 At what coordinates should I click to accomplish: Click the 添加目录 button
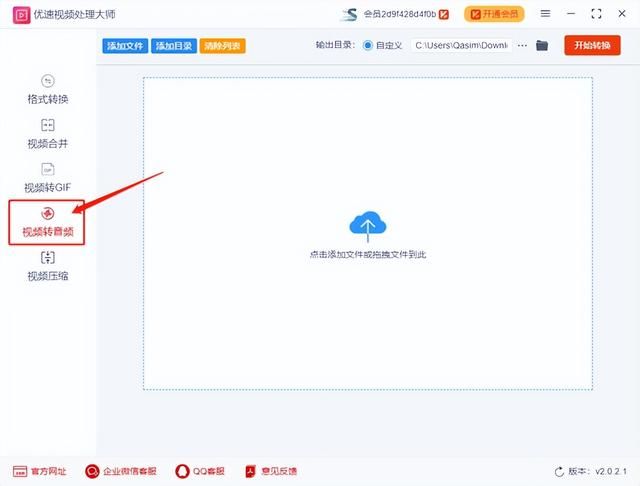[174, 46]
